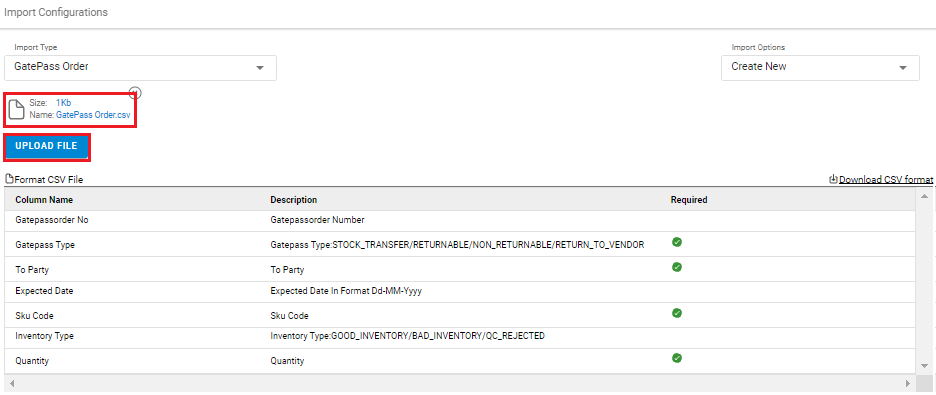Click the Description table header
This screenshot has height=395, width=936.
[294, 200]
